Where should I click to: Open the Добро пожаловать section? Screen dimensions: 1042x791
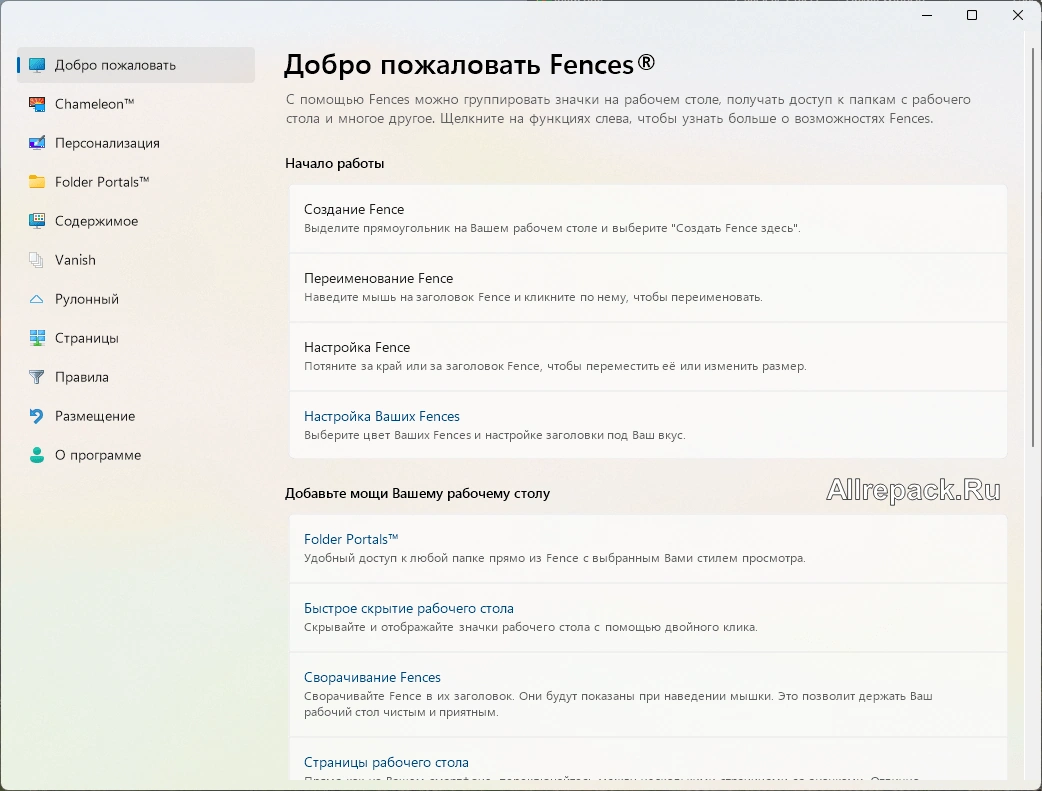point(136,65)
